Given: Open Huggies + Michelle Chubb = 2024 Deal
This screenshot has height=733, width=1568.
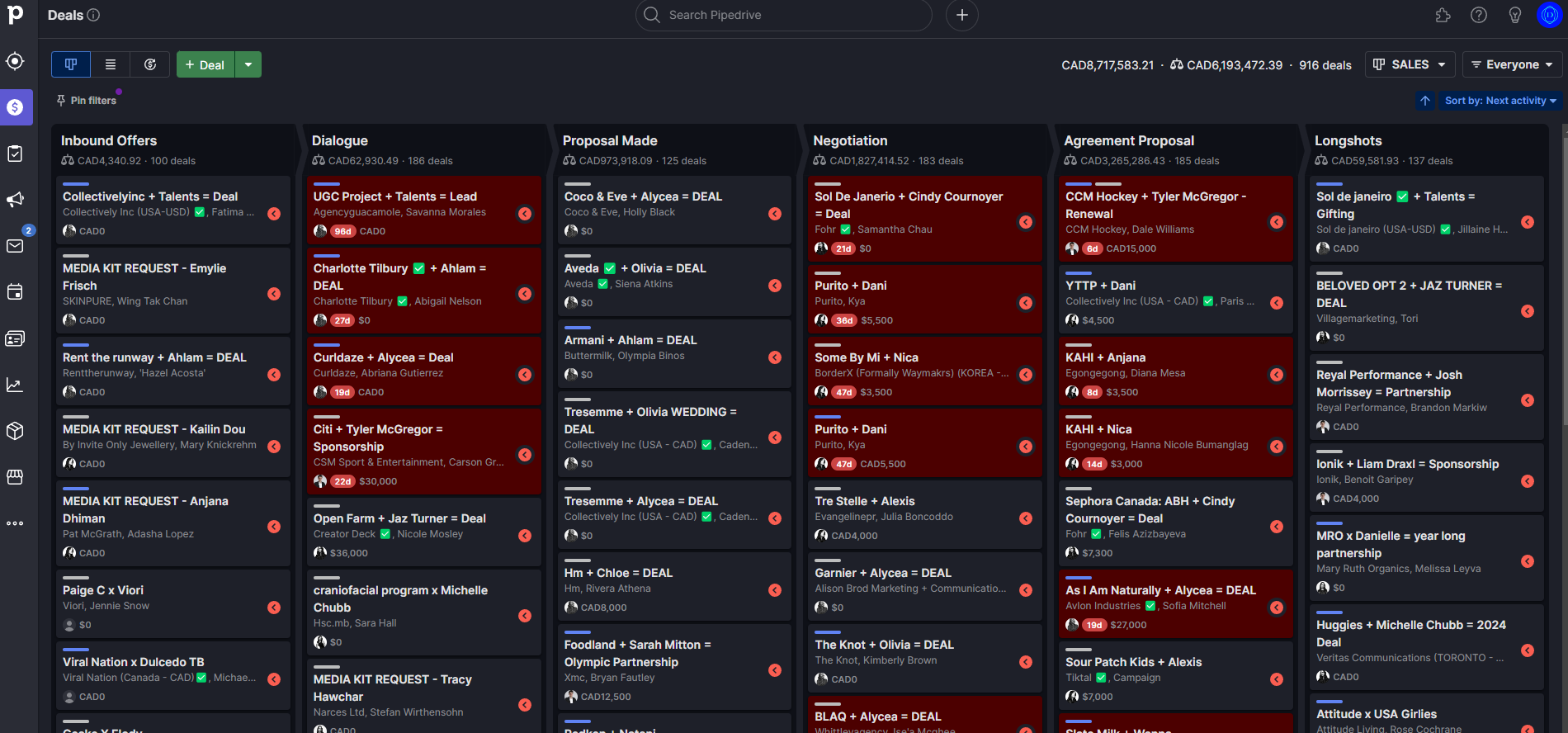Looking at the screenshot, I should (x=1427, y=647).
